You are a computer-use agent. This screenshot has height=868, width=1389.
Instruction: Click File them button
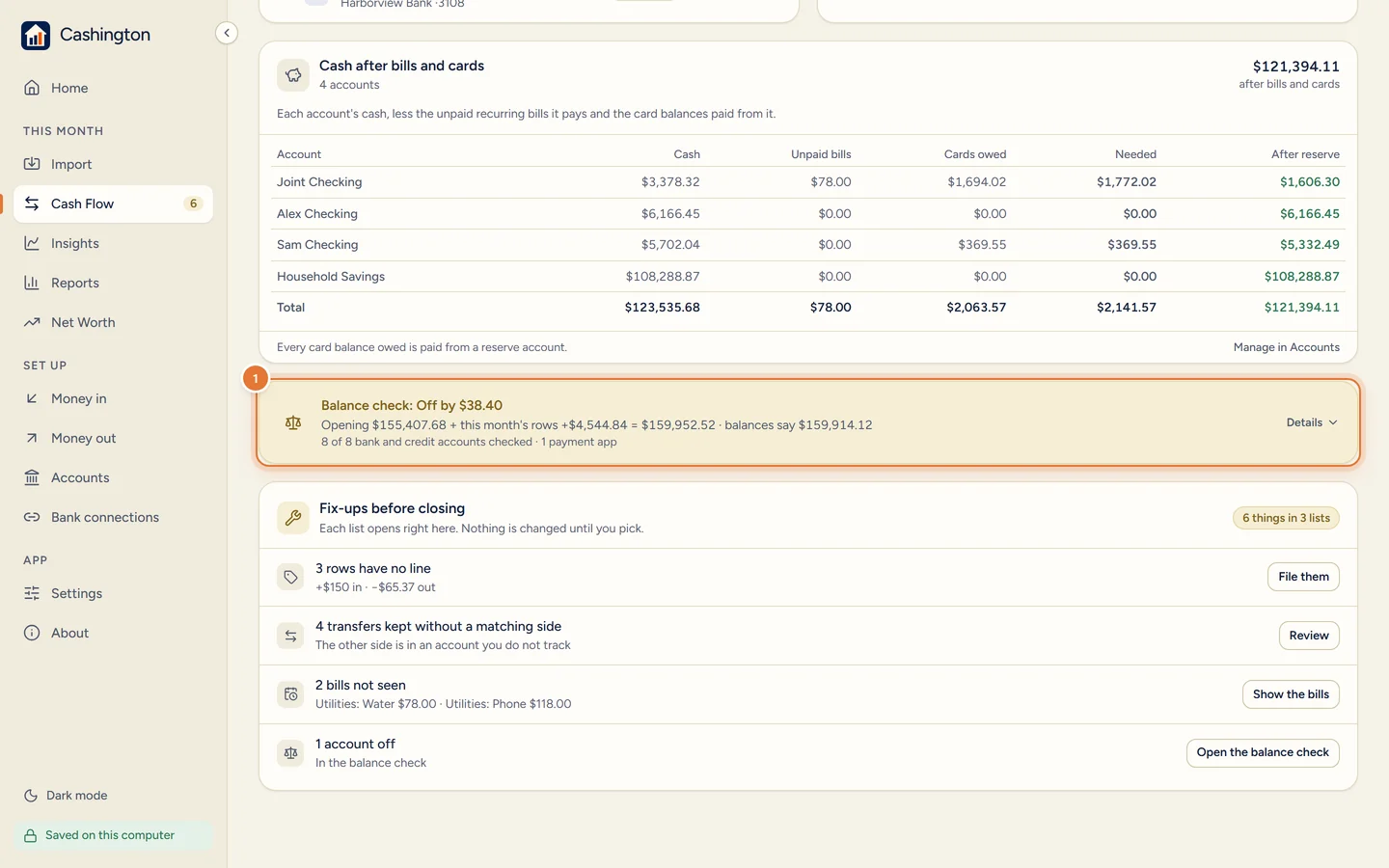(1303, 577)
